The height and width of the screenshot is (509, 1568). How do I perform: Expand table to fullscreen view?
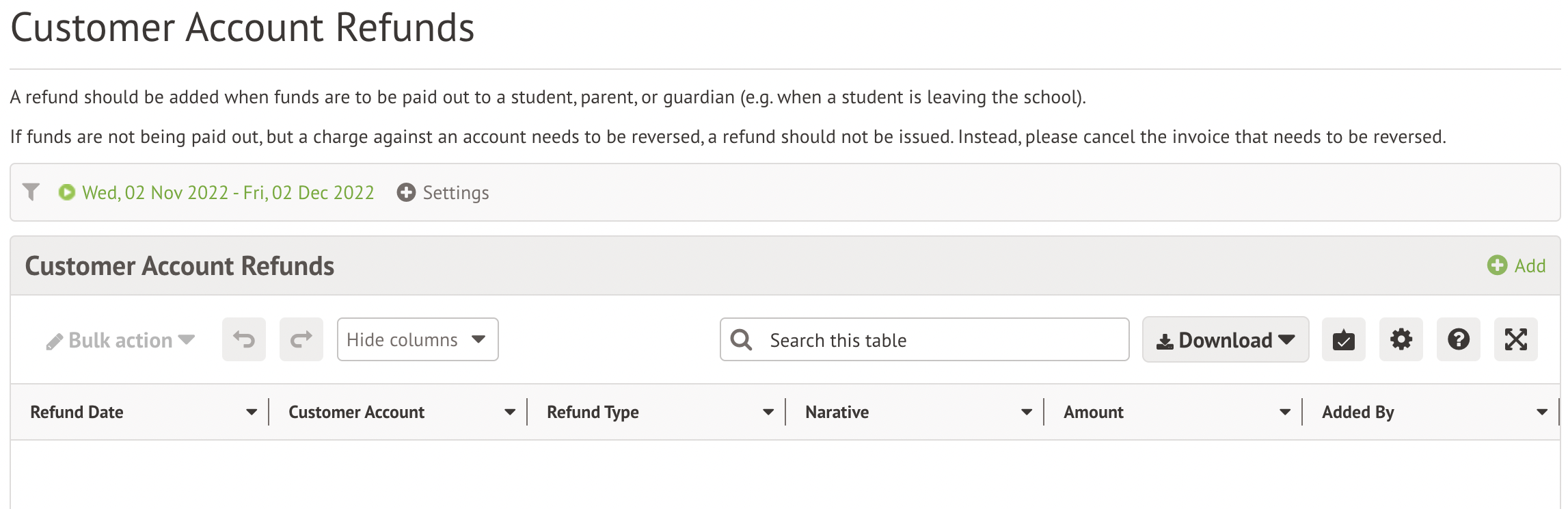tap(1515, 339)
